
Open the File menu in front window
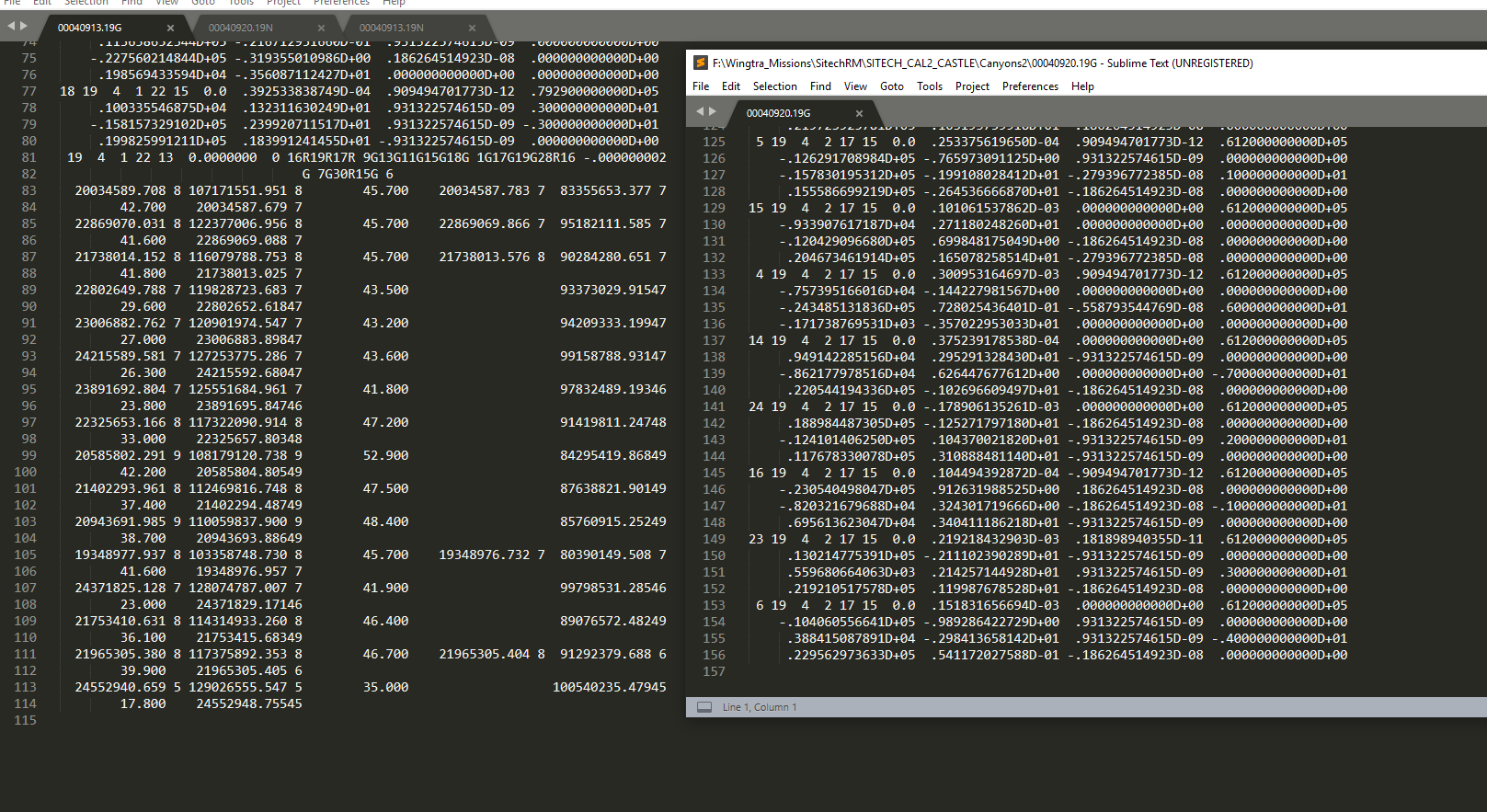pos(701,86)
